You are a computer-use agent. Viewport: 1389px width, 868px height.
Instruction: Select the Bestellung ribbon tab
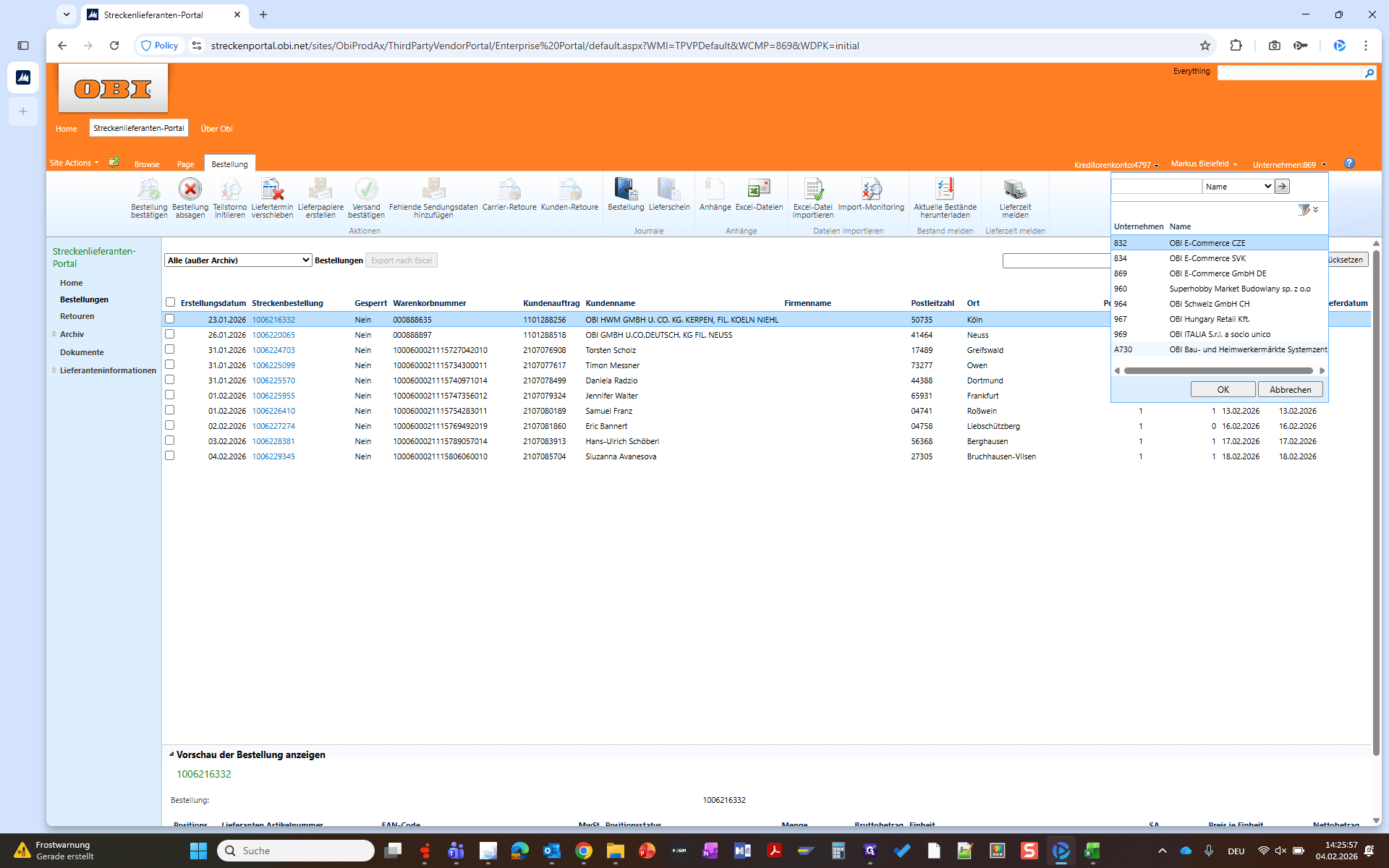point(230,164)
